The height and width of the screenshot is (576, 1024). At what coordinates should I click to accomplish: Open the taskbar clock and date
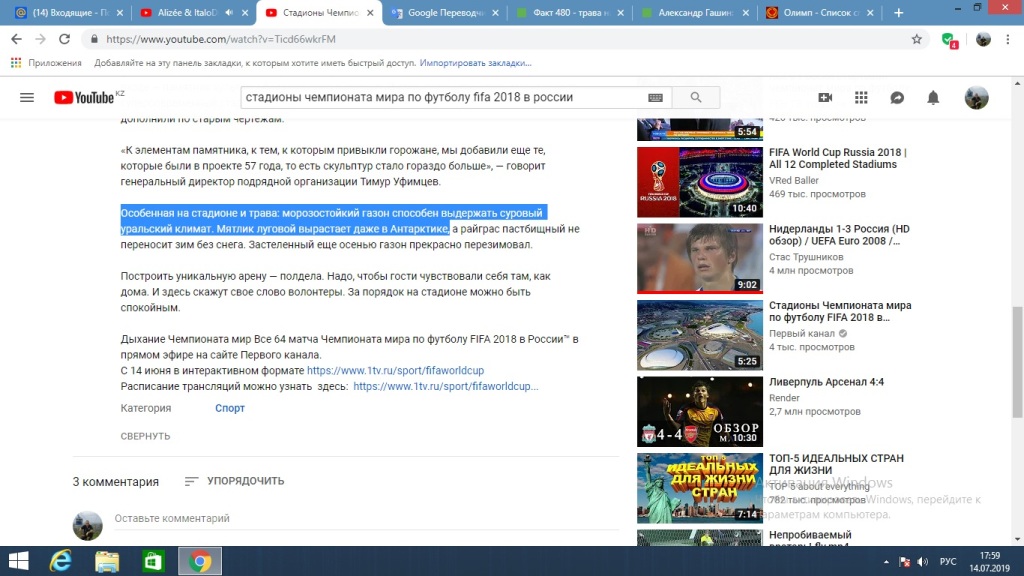989,562
